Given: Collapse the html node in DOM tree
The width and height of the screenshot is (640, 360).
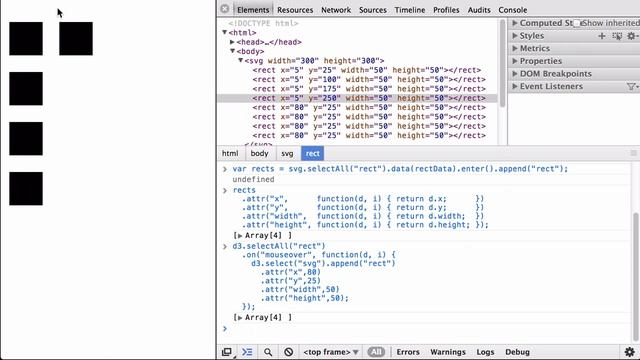Looking at the screenshot, I should point(224,32).
